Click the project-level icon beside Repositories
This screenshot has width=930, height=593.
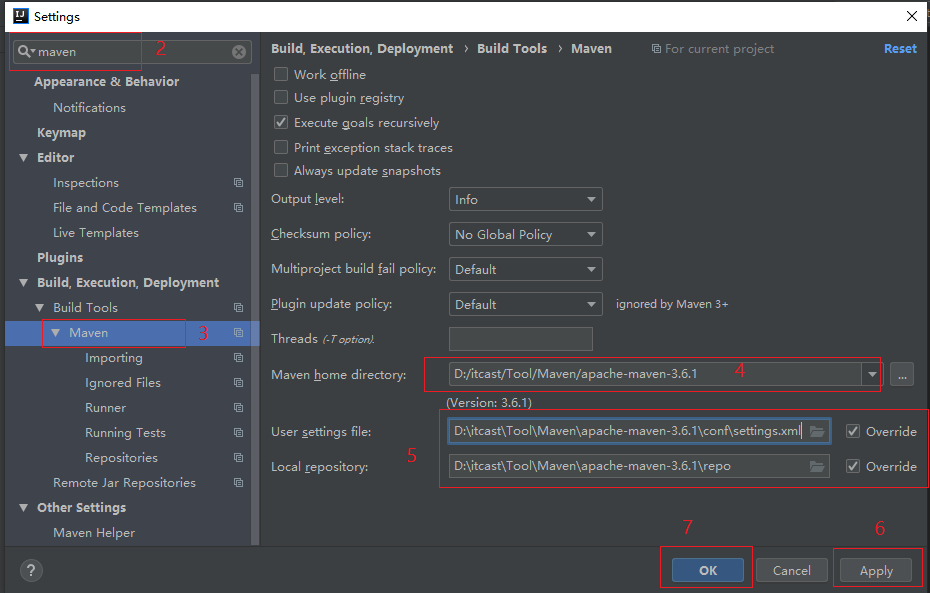(x=238, y=458)
